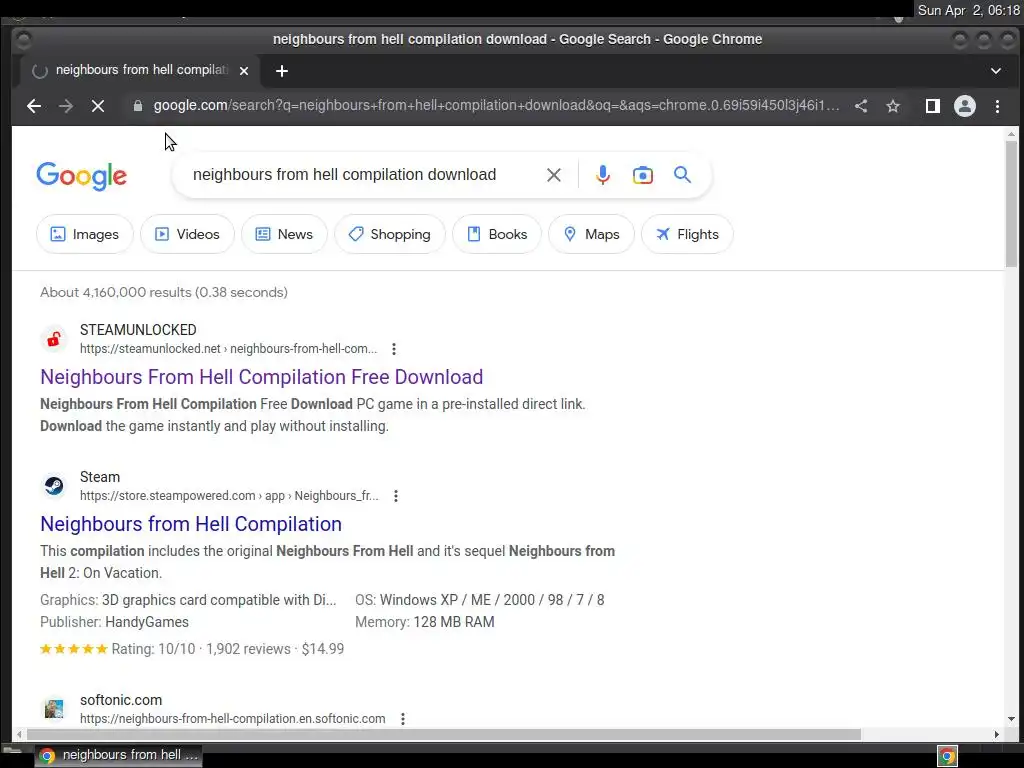Open a new tab with plus button
The image size is (1024, 768).
click(281, 71)
